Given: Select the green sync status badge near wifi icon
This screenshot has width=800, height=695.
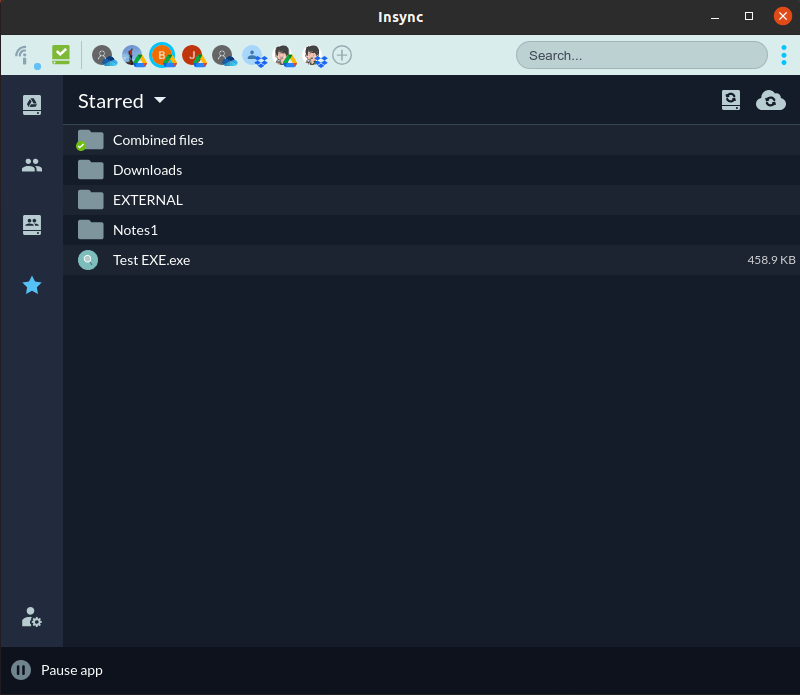Looking at the screenshot, I should pyautogui.click(x=60, y=55).
